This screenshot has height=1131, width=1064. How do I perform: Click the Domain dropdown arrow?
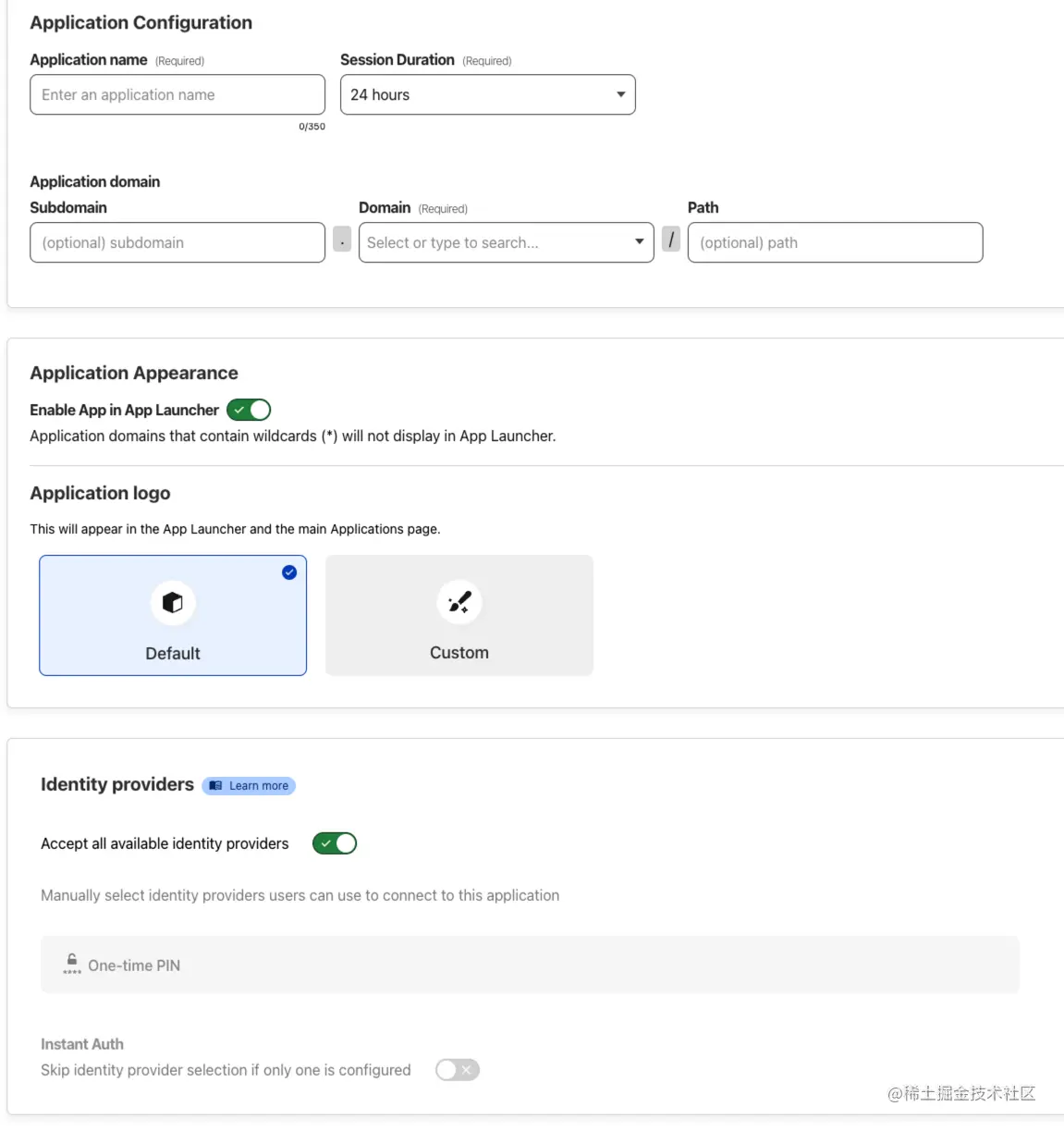pos(639,242)
